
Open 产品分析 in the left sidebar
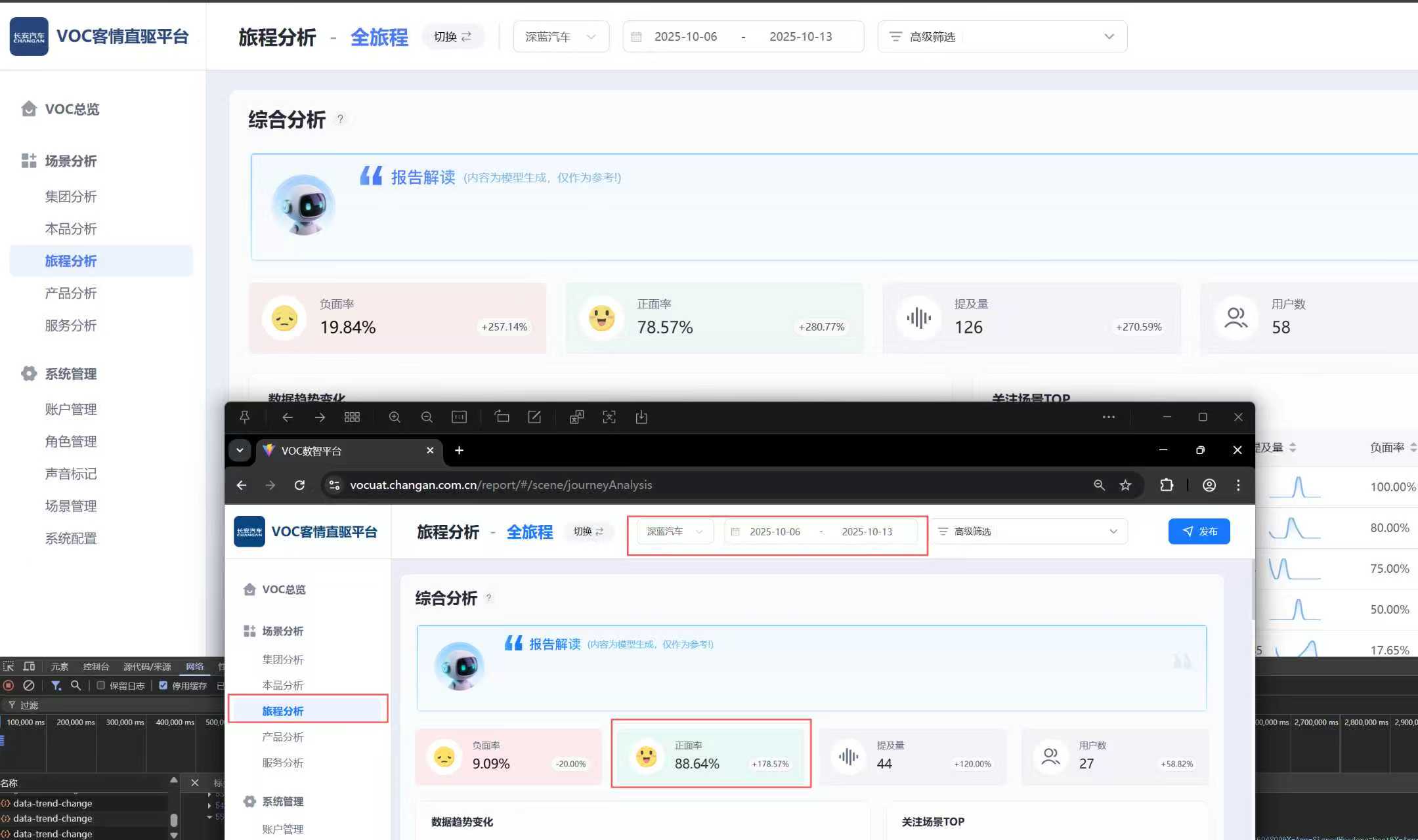coord(71,293)
